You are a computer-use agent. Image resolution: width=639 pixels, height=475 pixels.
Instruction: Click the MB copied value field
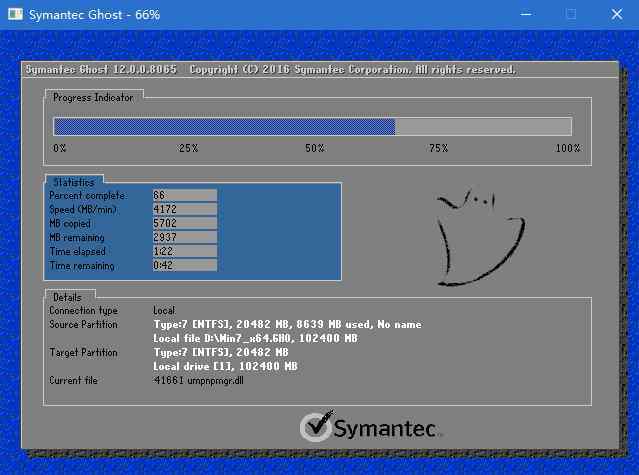click(184, 223)
